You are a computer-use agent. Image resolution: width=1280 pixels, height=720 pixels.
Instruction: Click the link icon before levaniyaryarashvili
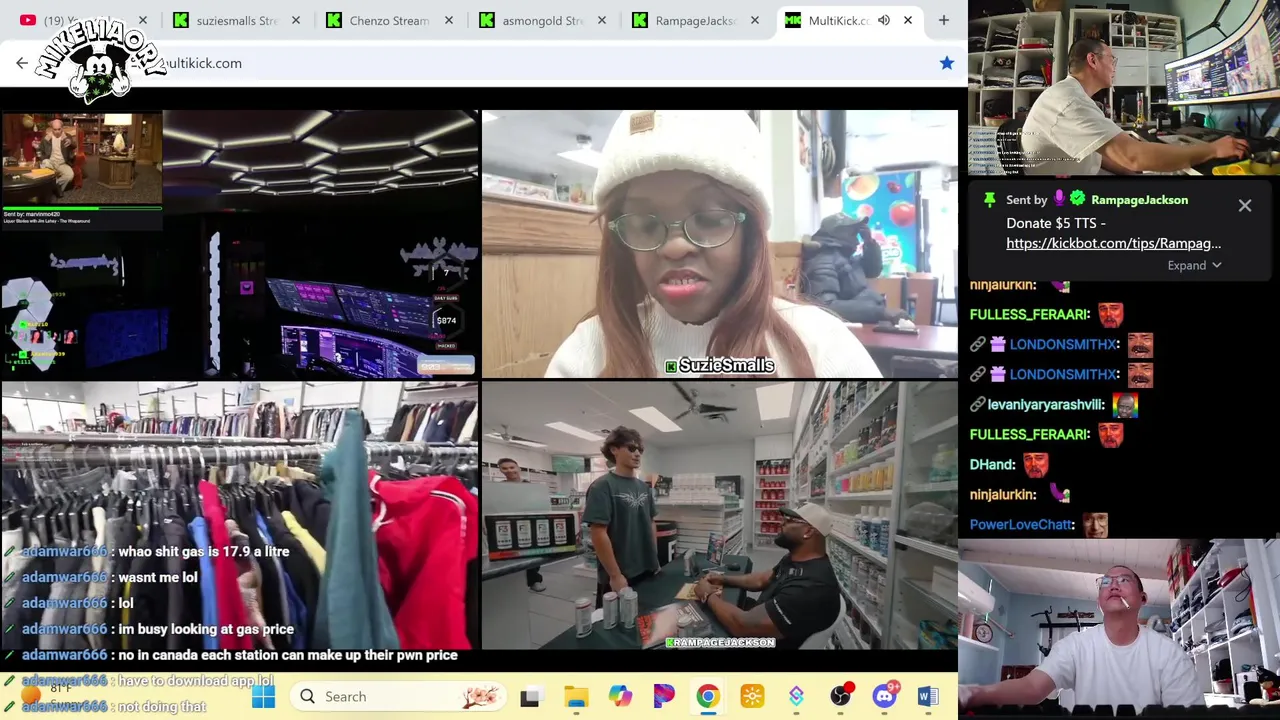(x=977, y=404)
